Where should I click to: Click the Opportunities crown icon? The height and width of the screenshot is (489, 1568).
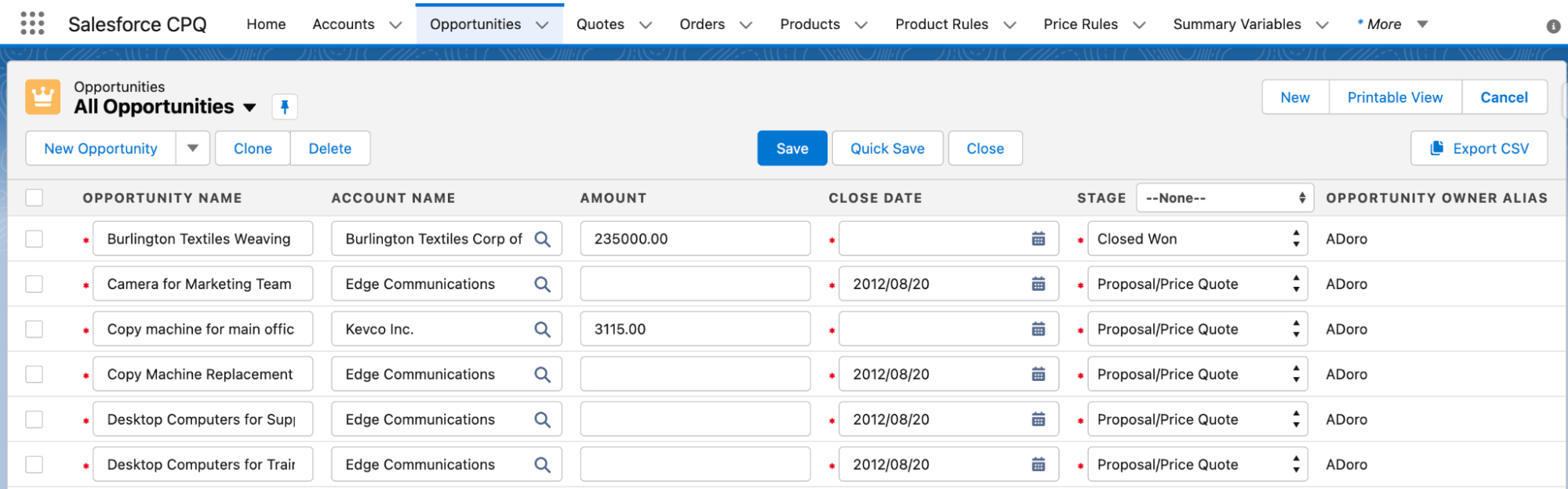coord(42,97)
